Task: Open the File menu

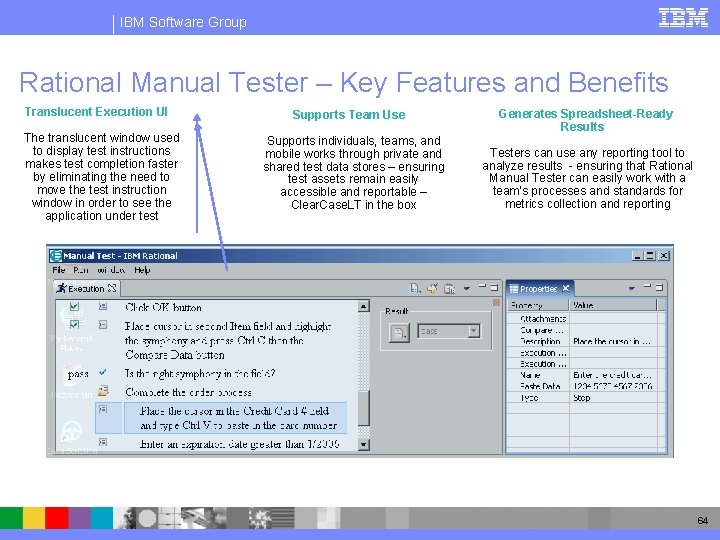Action: [x=58, y=270]
